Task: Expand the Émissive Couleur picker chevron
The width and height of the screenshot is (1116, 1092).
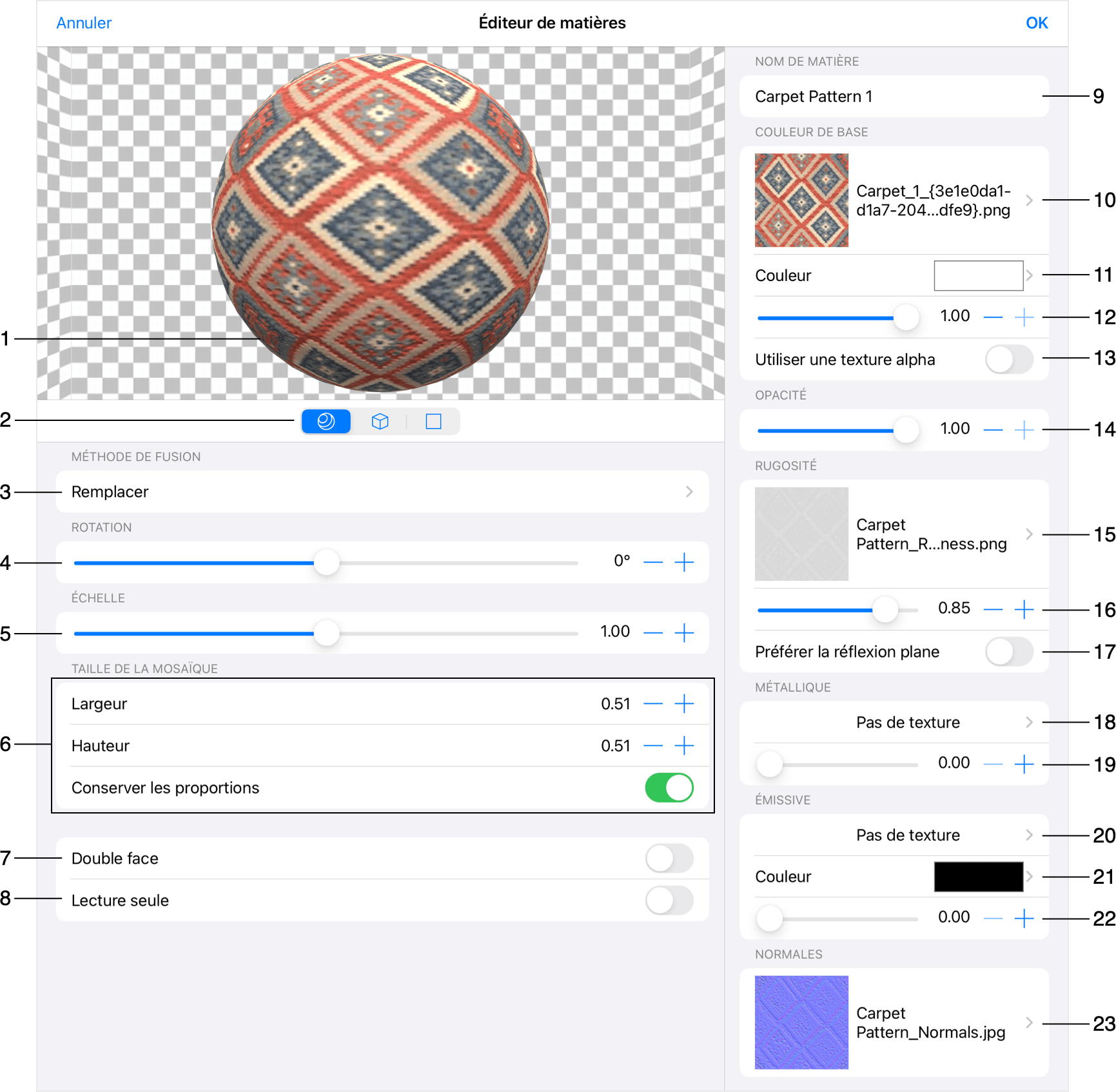Action: (x=1030, y=877)
